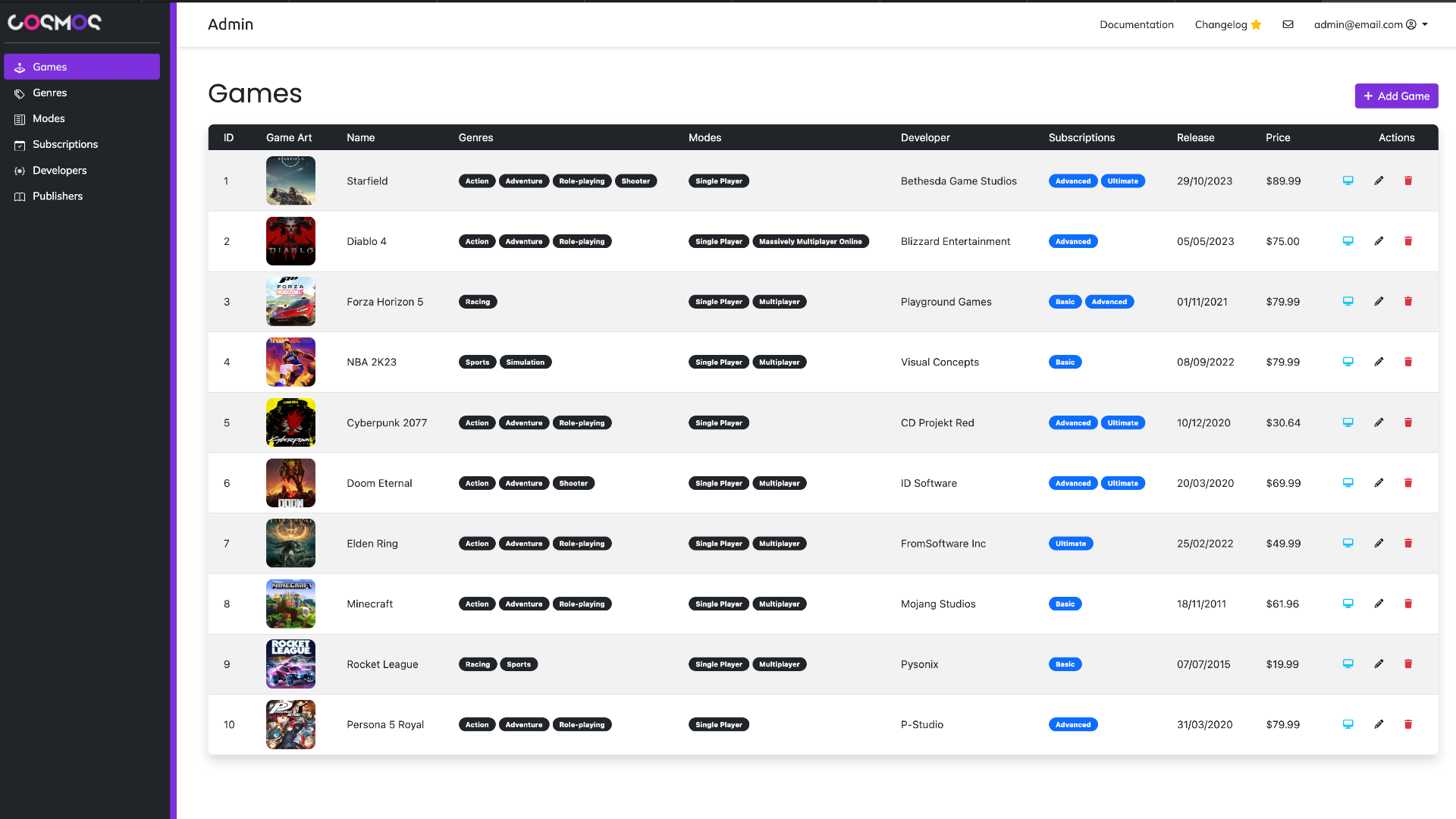The width and height of the screenshot is (1456, 819).
Task: Open the mail envelope icon in header
Action: click(1288, 24)
